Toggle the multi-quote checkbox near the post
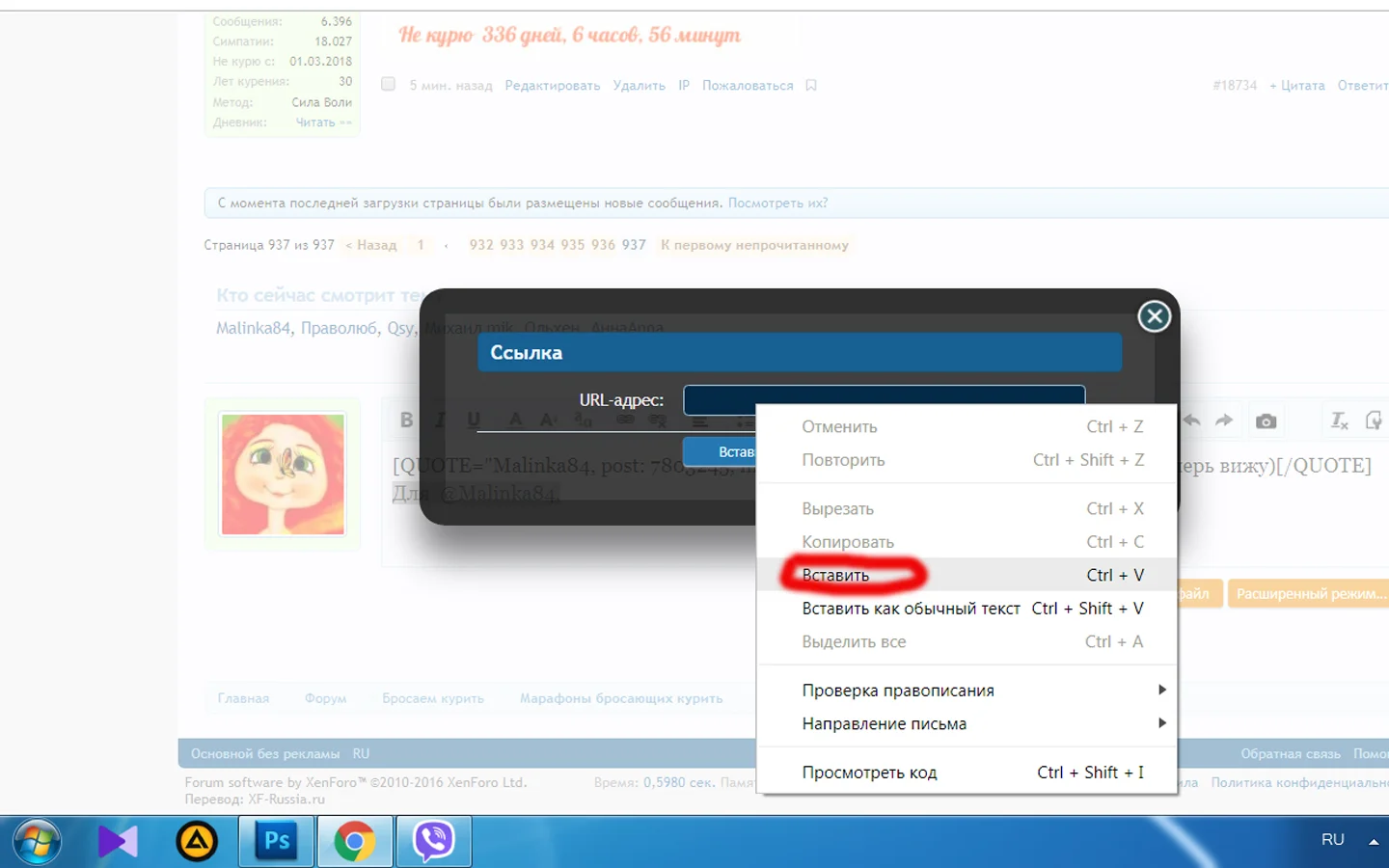Screen dimensions: 1389x868 [x=388, y=84]
